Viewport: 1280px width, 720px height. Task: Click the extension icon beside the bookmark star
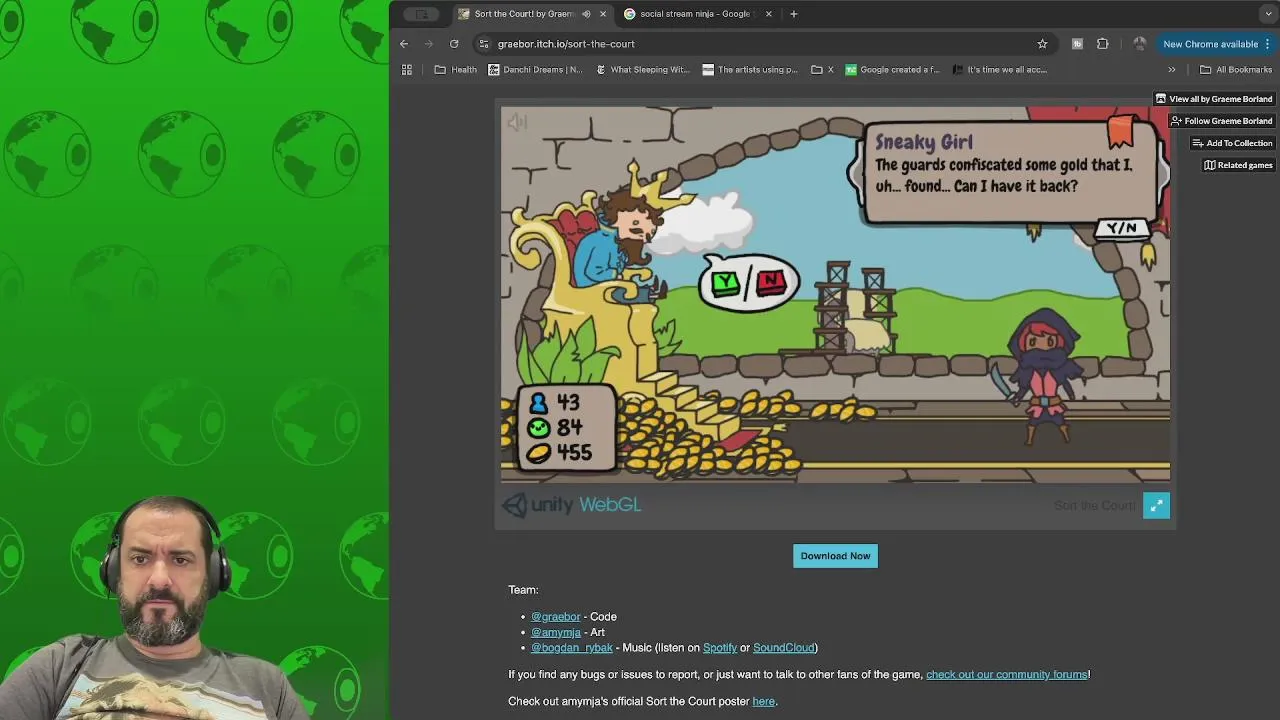[x=1077, y=44]
